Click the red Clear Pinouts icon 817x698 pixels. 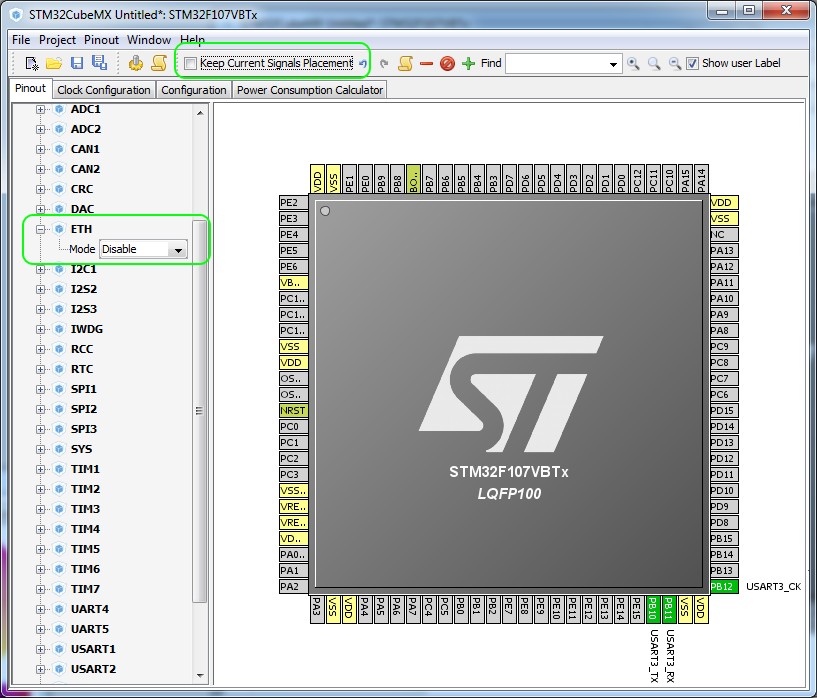(447, 64)
